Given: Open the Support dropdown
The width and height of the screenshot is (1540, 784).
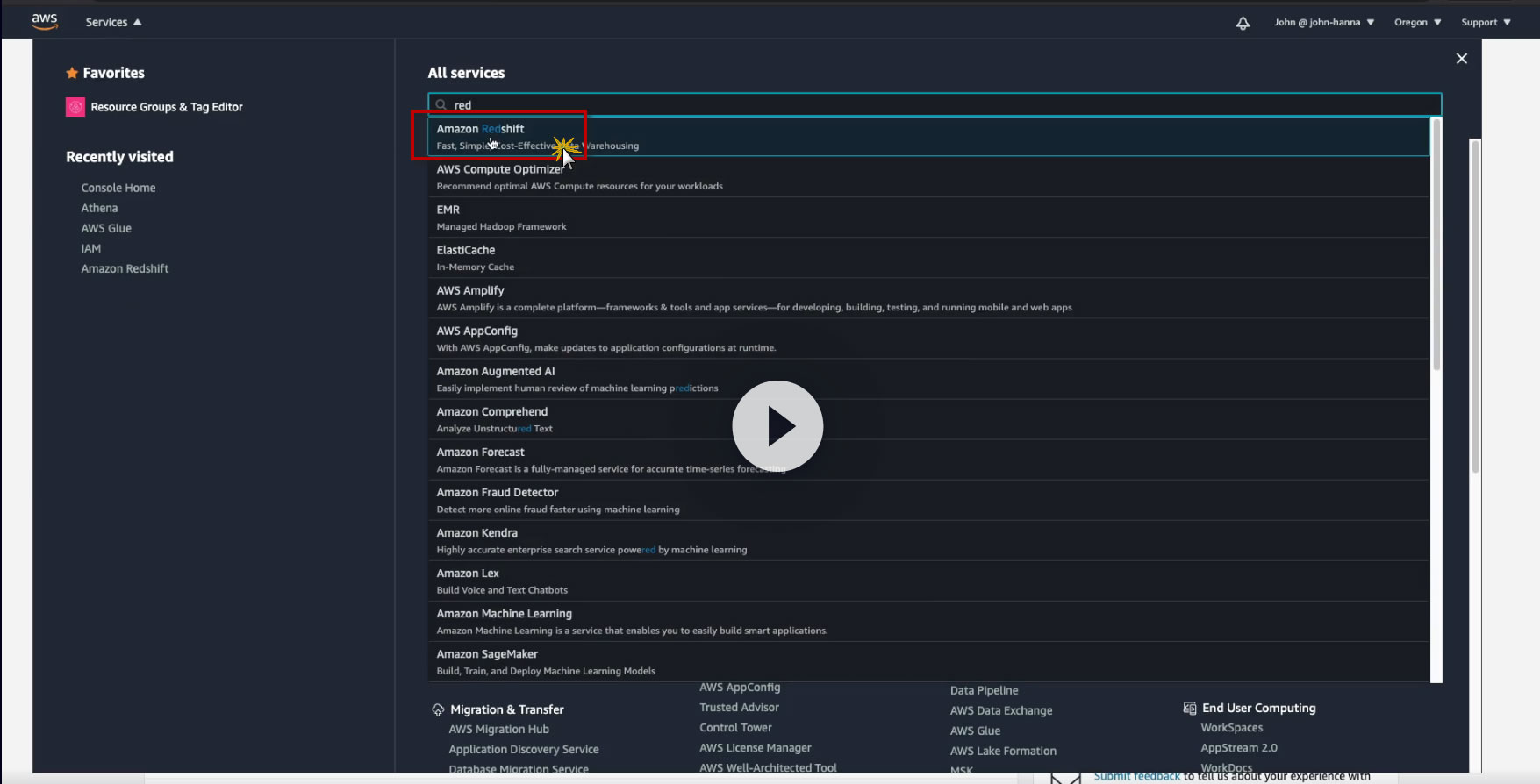Looking at the screenshot, I should click(x=1486, y=22).
